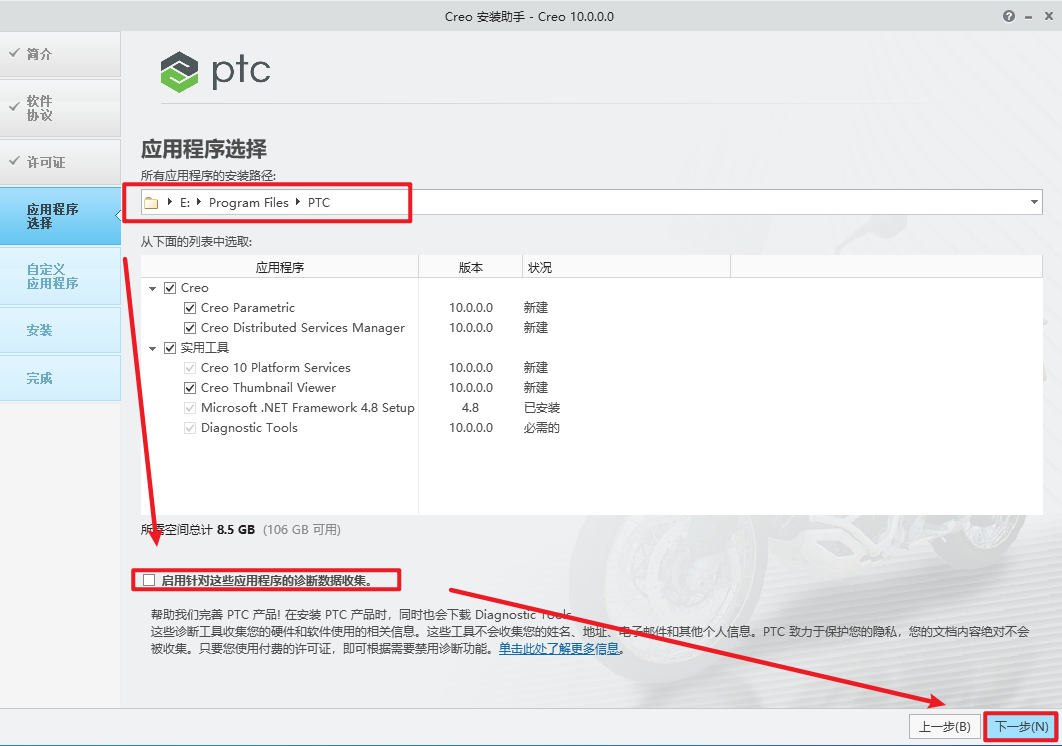Go to 简介 step in sidebar
Image resolution: width=1062 pixels, height=746 pixels.
click(x=60, y=54)
